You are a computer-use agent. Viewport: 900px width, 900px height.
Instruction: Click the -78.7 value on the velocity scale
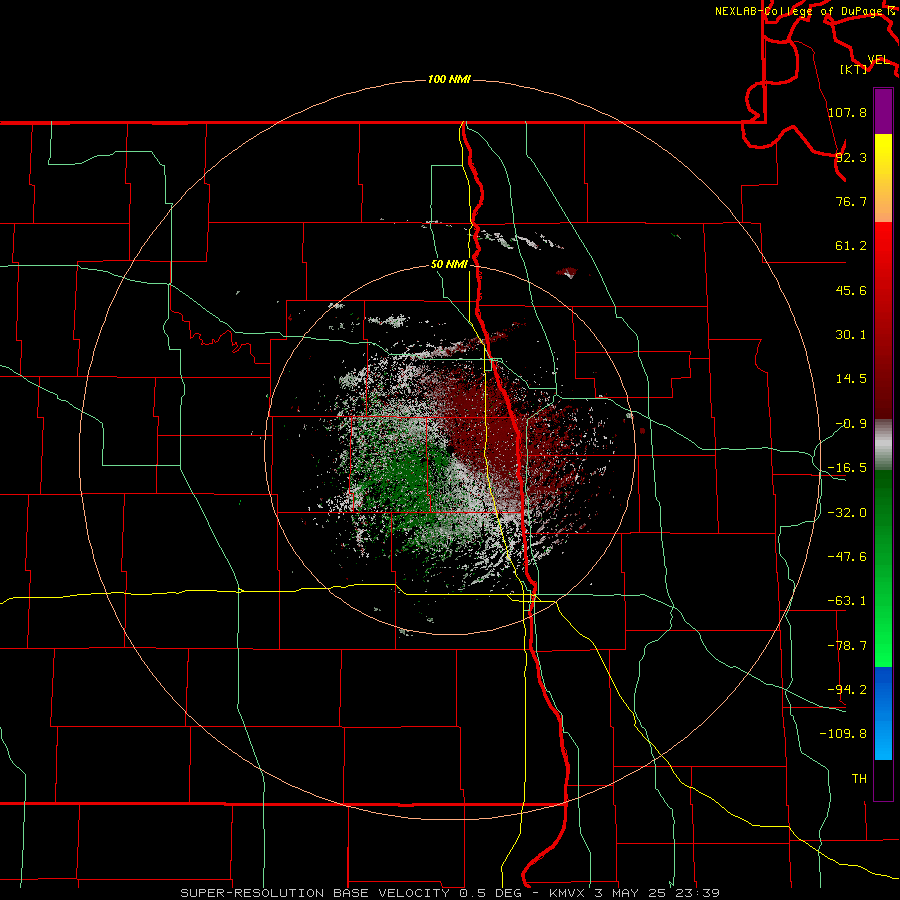847,646
